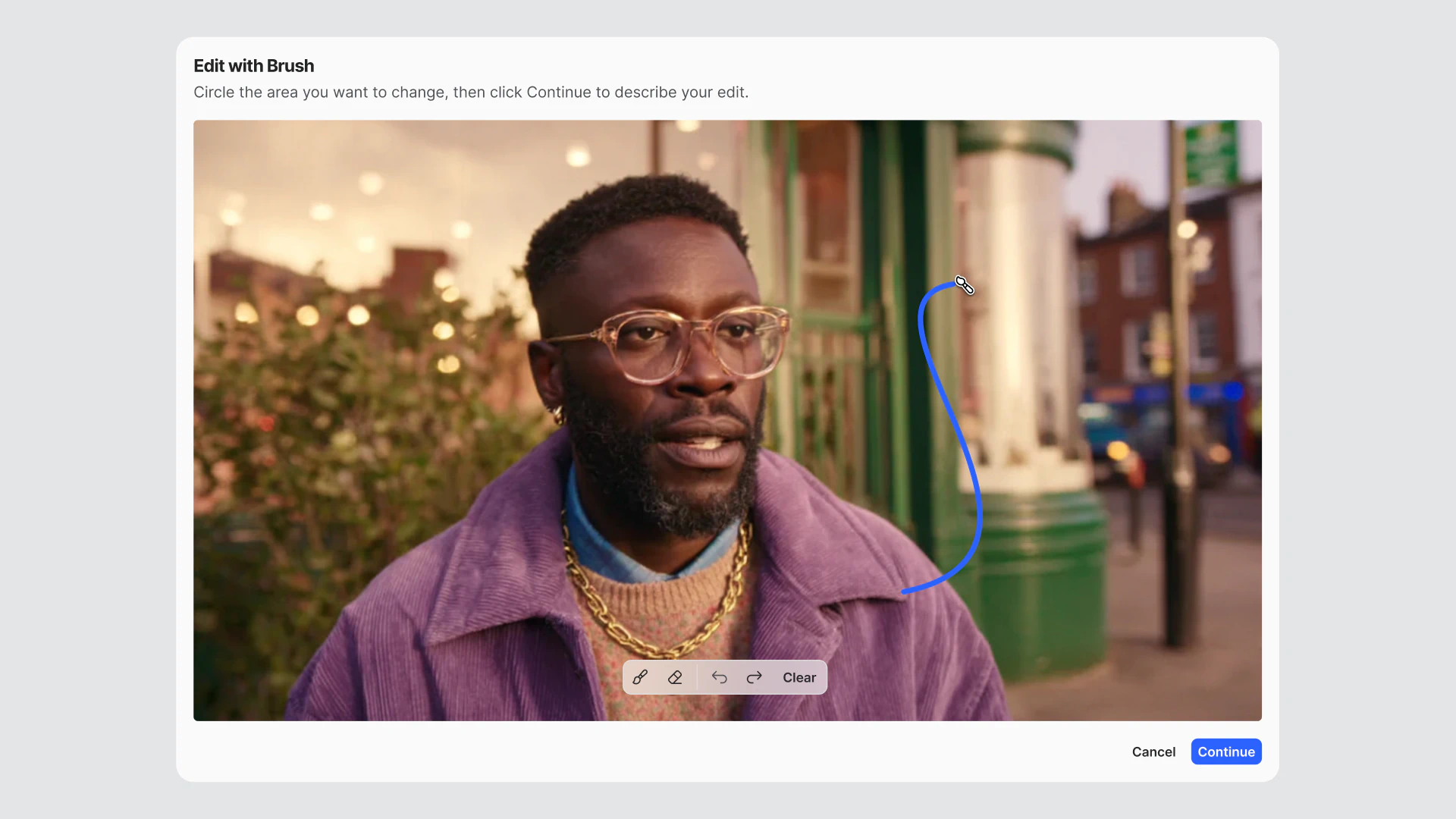This screenshot has height=819, width=1456.
Task: Cancel the brush edit dialog
Action: coord(1153,752)
